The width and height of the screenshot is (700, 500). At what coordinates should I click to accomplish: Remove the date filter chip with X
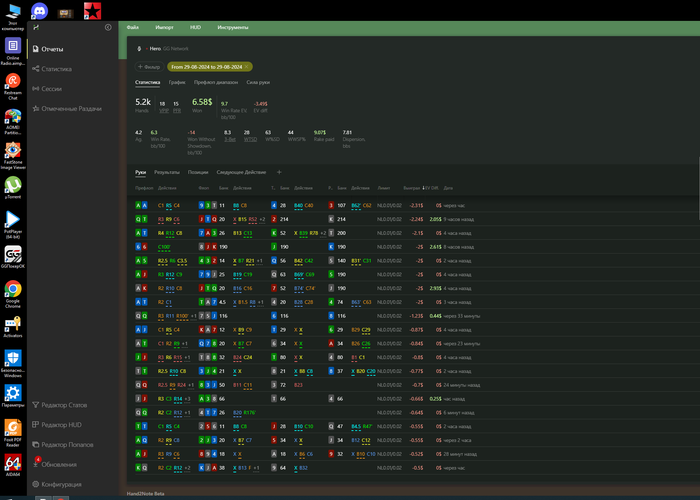tap(246, 67)
